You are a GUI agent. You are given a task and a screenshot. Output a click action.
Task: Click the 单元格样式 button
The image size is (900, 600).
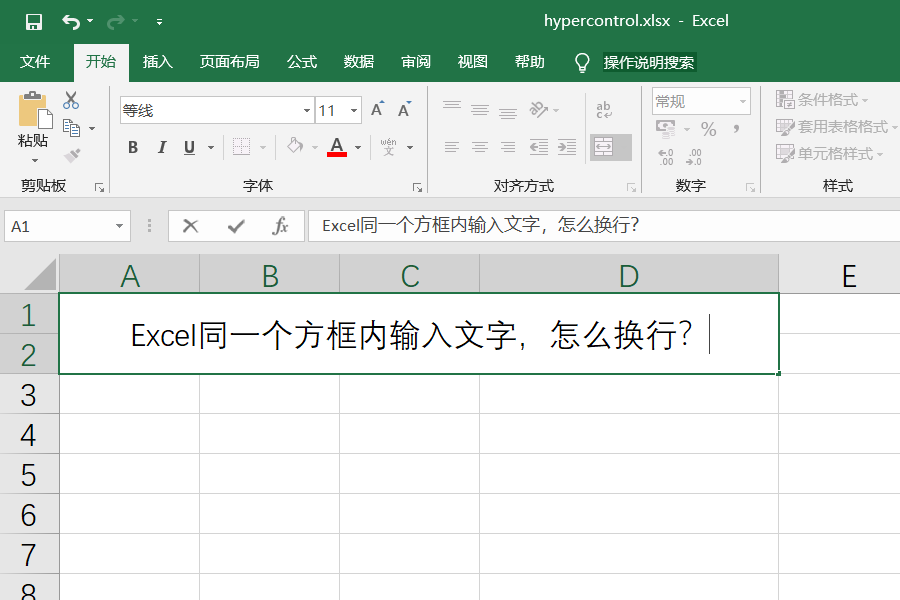point(829,153)
